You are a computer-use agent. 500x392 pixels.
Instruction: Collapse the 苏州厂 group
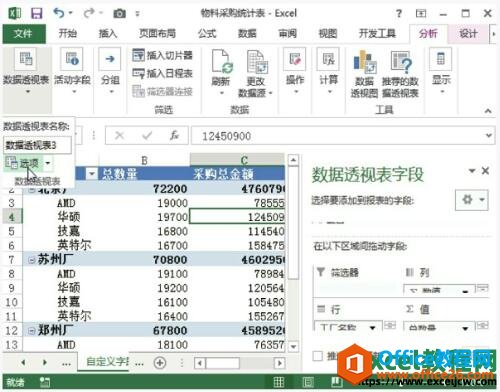31,260
